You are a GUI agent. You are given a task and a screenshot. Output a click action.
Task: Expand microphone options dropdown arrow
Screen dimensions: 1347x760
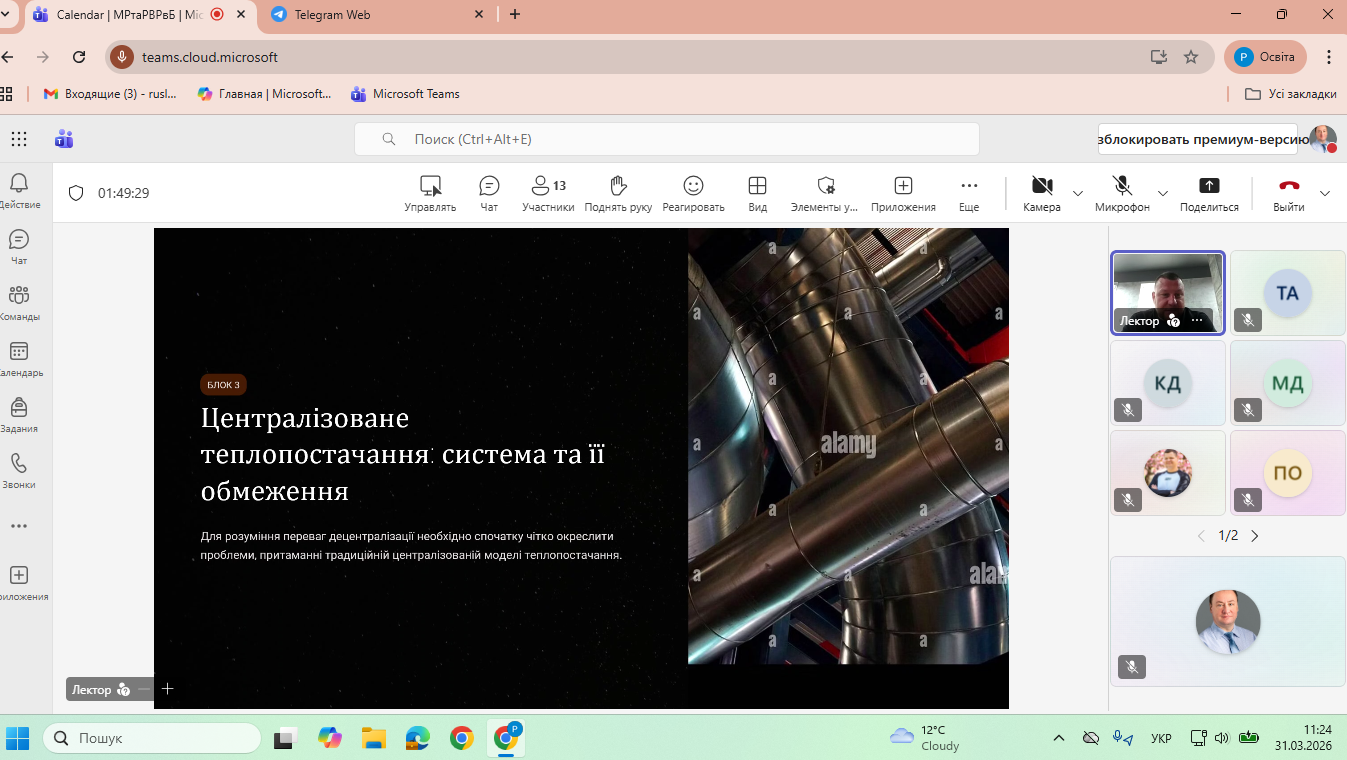1163,193
